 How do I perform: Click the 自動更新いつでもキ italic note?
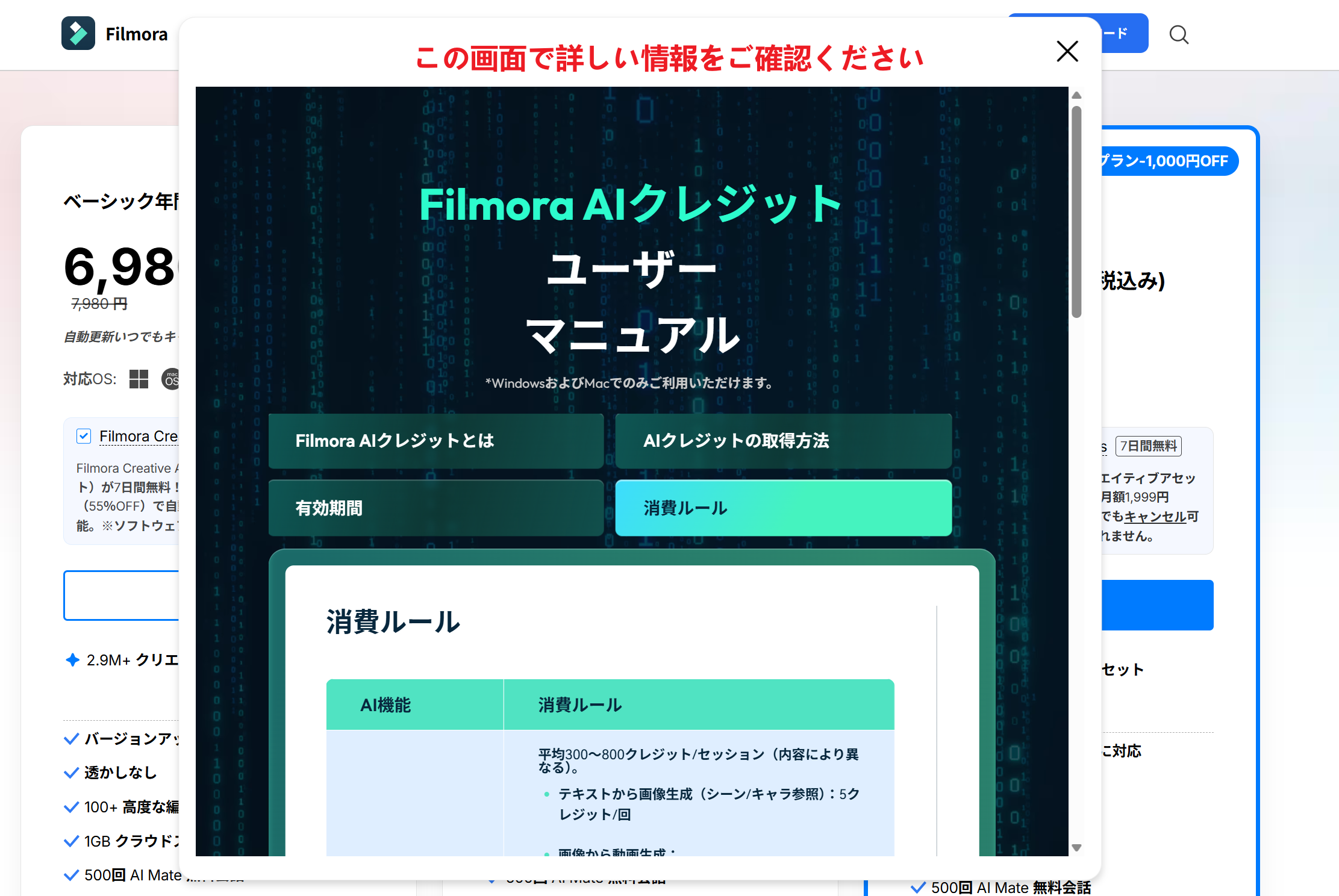(x=121, y=337)
